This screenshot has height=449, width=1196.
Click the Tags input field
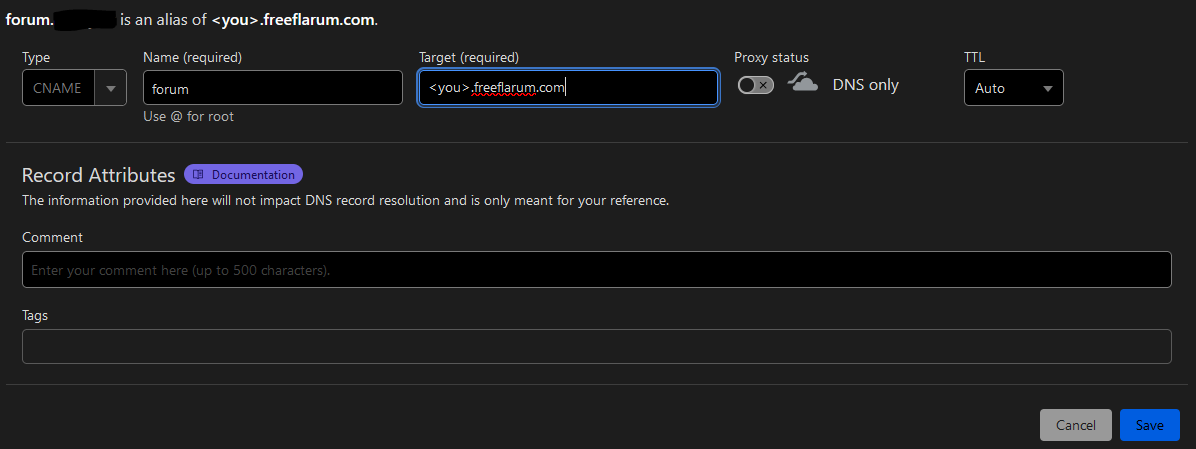point(596,347)
